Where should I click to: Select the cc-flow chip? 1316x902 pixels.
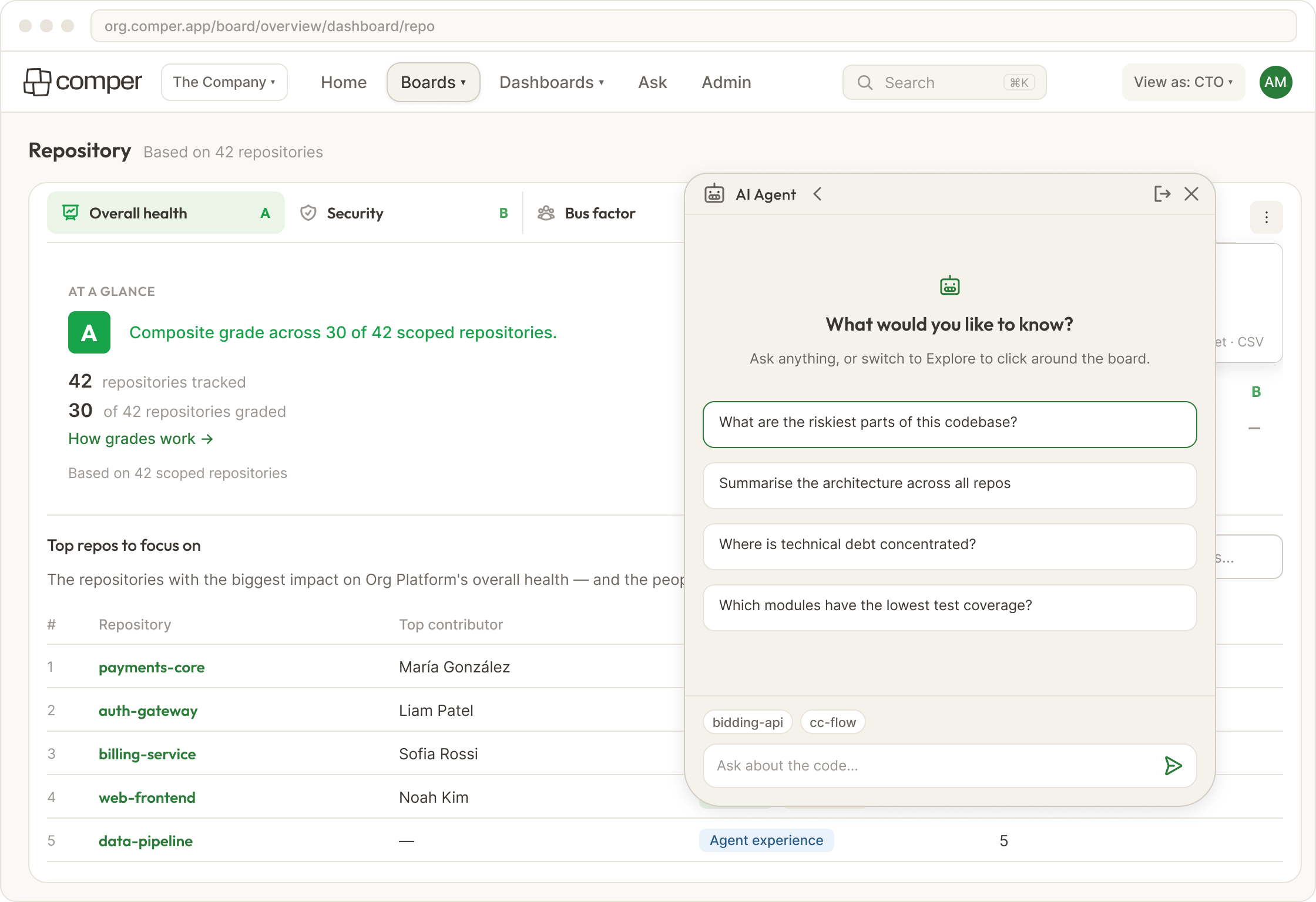tap(833, 722)
